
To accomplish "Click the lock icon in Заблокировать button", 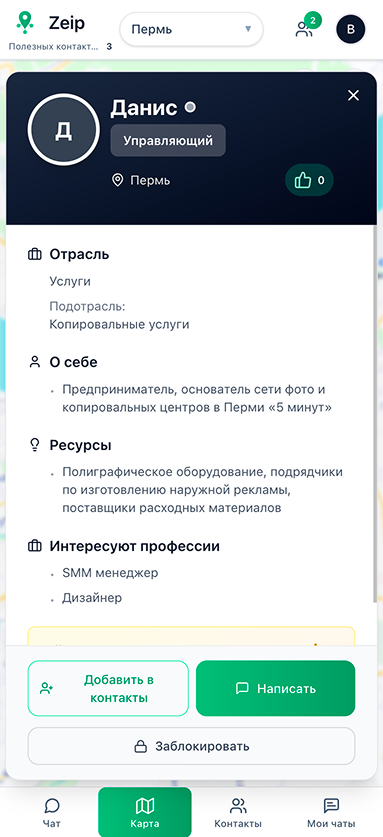I will 140,746.
